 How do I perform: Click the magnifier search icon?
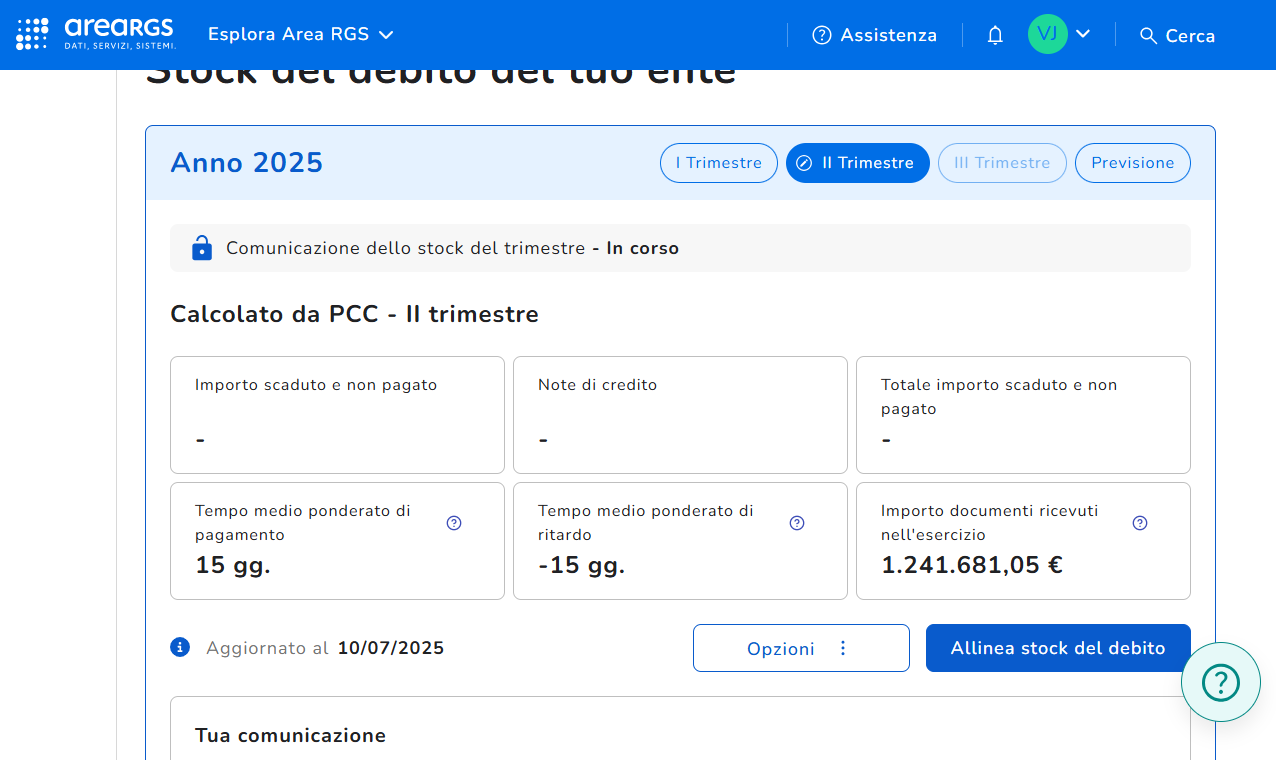1148,36
